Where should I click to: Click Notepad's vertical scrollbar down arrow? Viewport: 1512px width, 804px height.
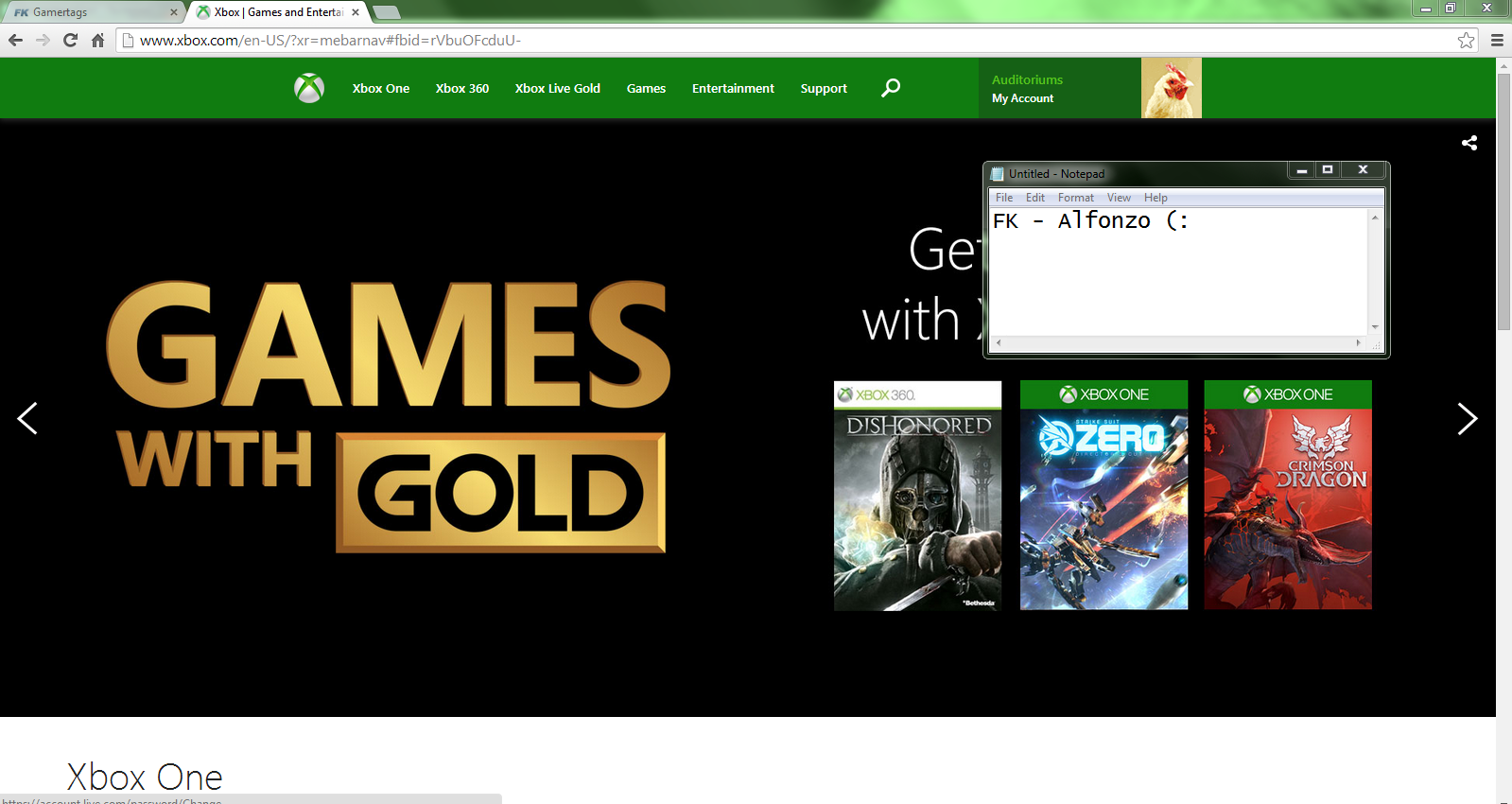click(1375, 327)
